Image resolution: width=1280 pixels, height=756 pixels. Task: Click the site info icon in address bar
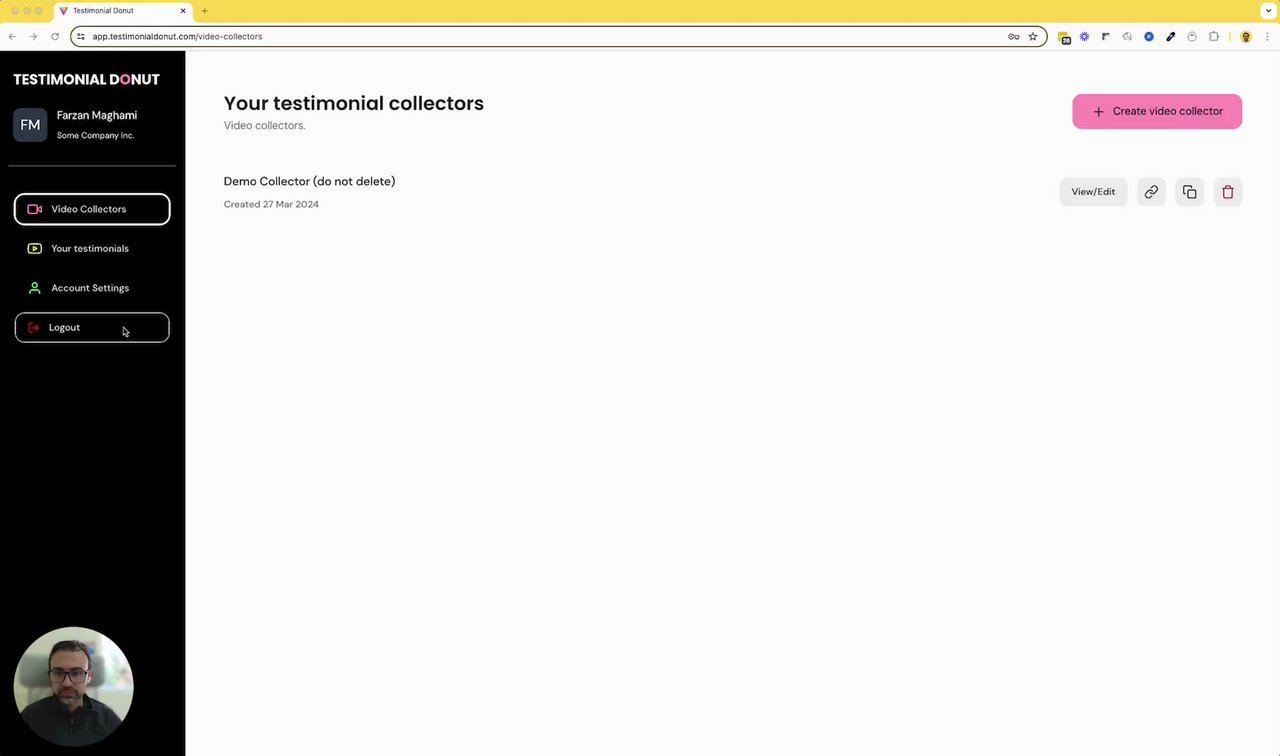pos(81,37)
